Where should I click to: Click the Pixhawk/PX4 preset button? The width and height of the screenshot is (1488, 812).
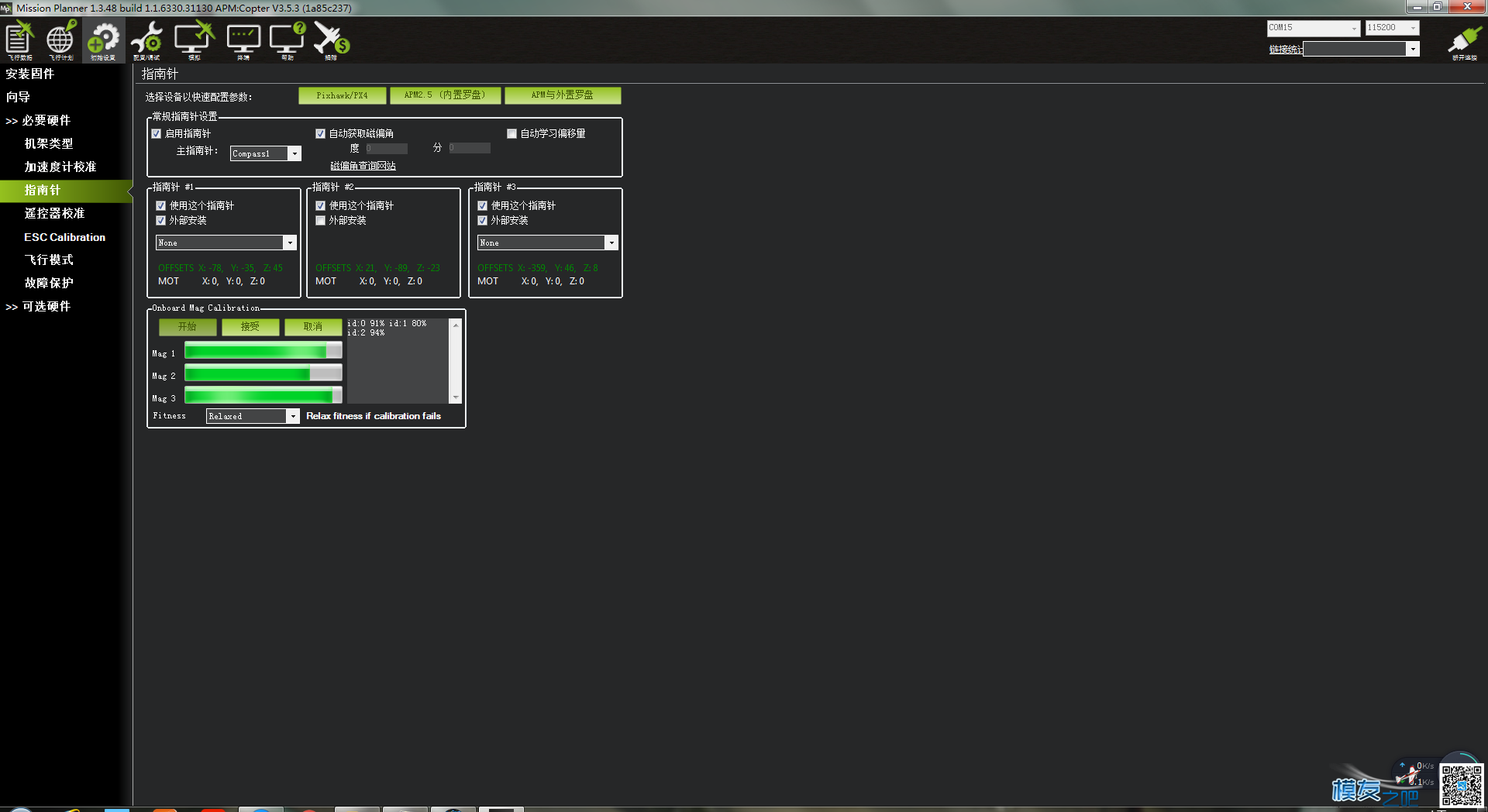tap(343, 95)
